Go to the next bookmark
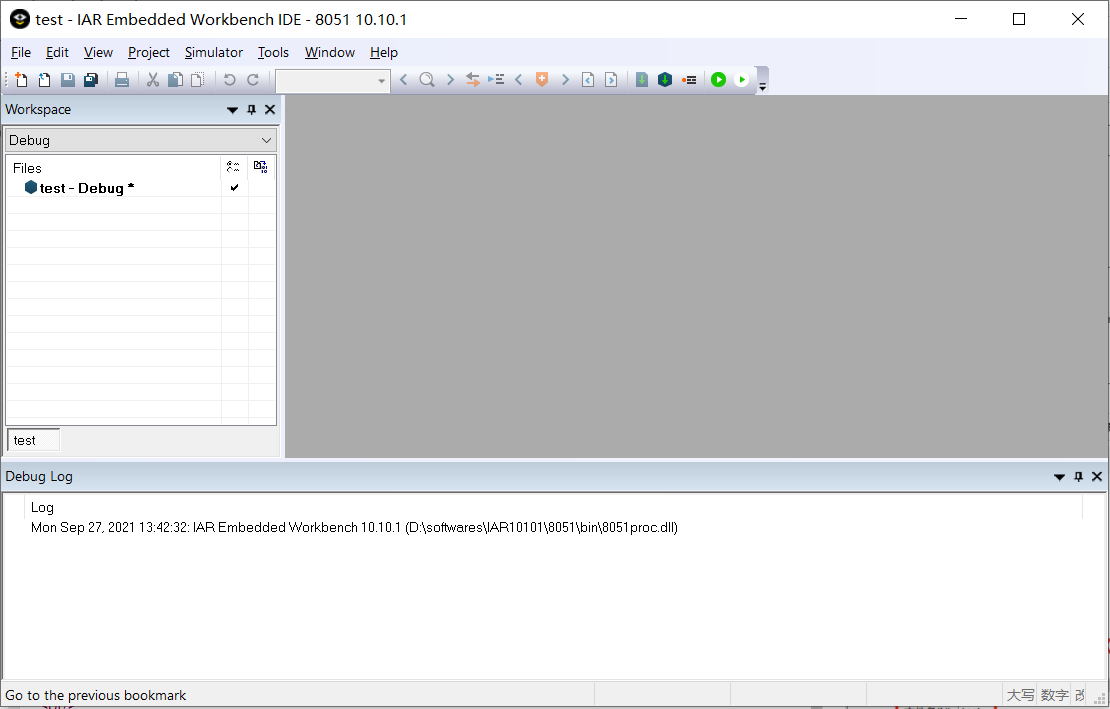Screen dimensions: 1110x709 [565, 80]
